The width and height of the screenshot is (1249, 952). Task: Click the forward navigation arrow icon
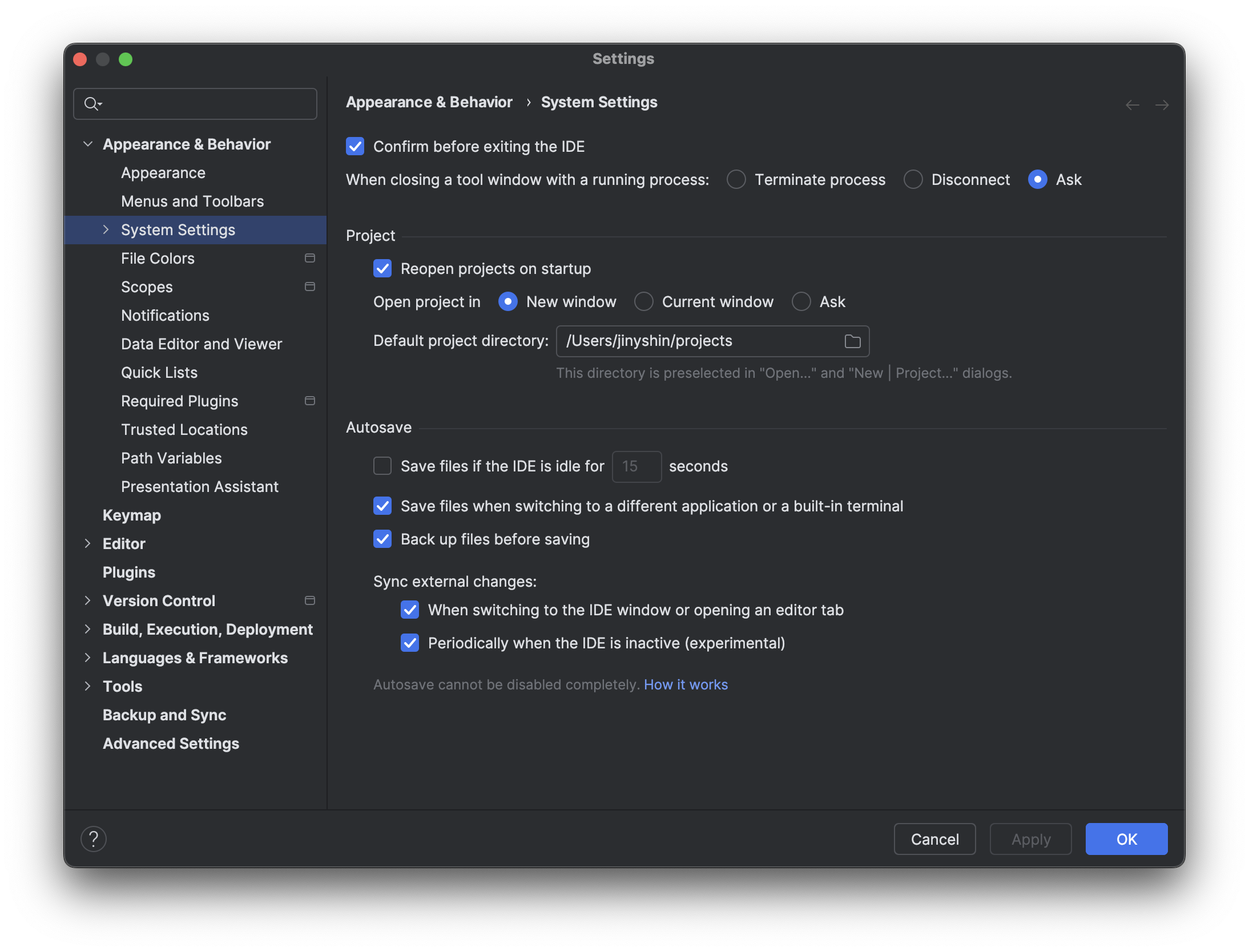pyautogui.click(x=1162, y=105)
